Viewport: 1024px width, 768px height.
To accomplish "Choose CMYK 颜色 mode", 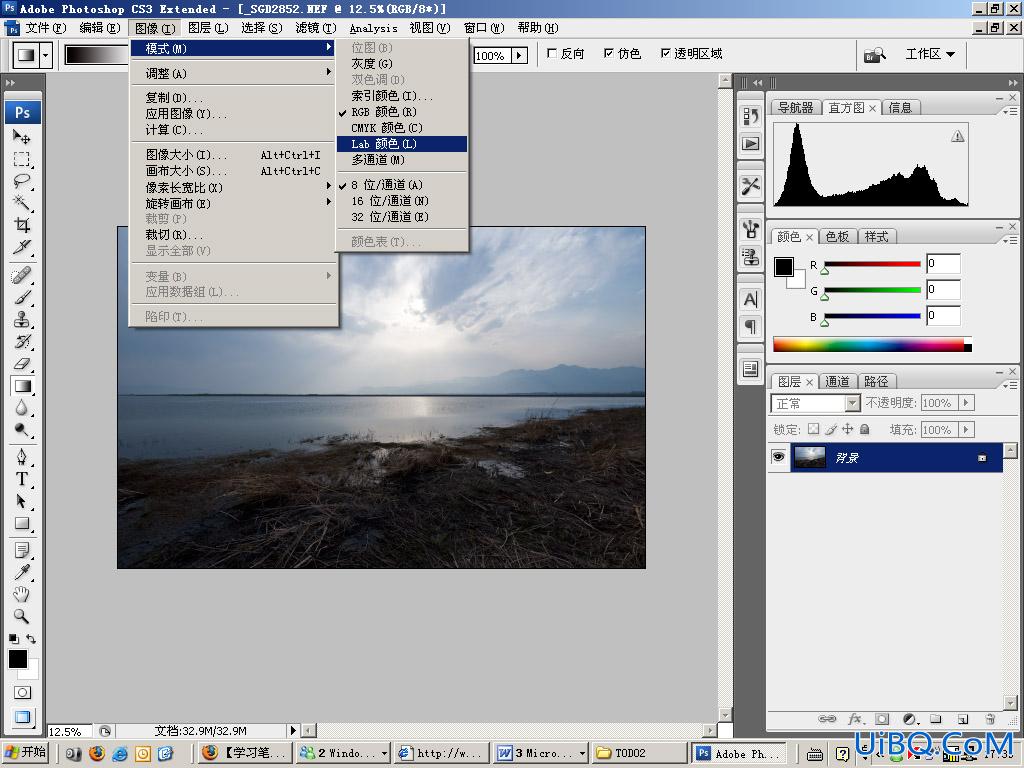I will (x=402, y=128).
